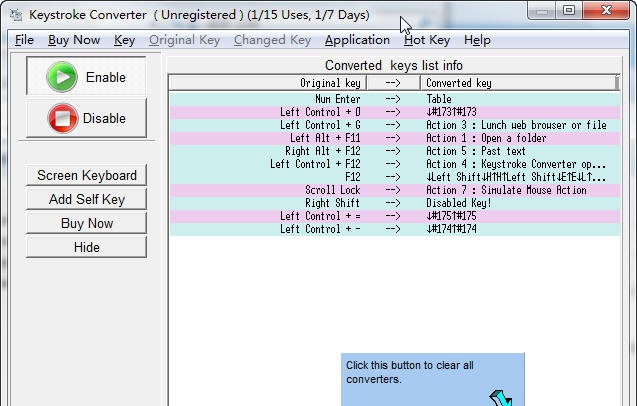Click the Buy Now sidebar button
The height and width of the screenshot is (406, 637).
tap(87, 223)
